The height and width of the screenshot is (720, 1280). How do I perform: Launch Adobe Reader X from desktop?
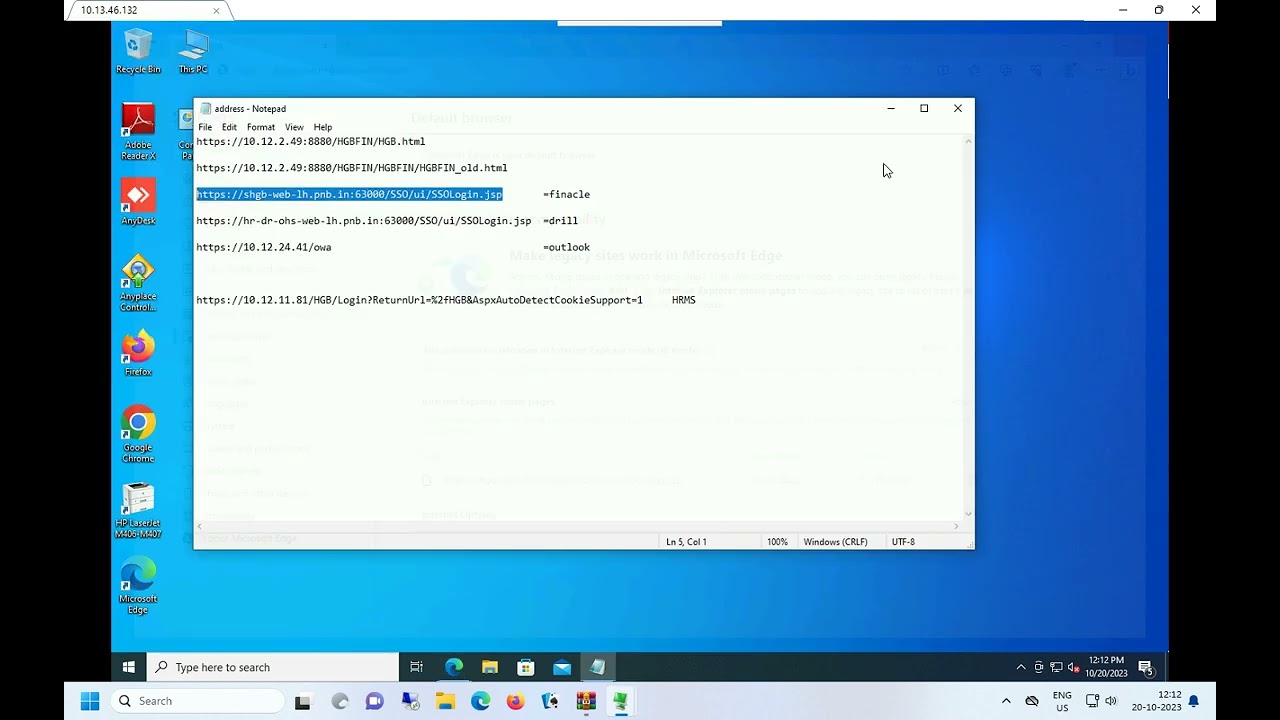[138, 132]
